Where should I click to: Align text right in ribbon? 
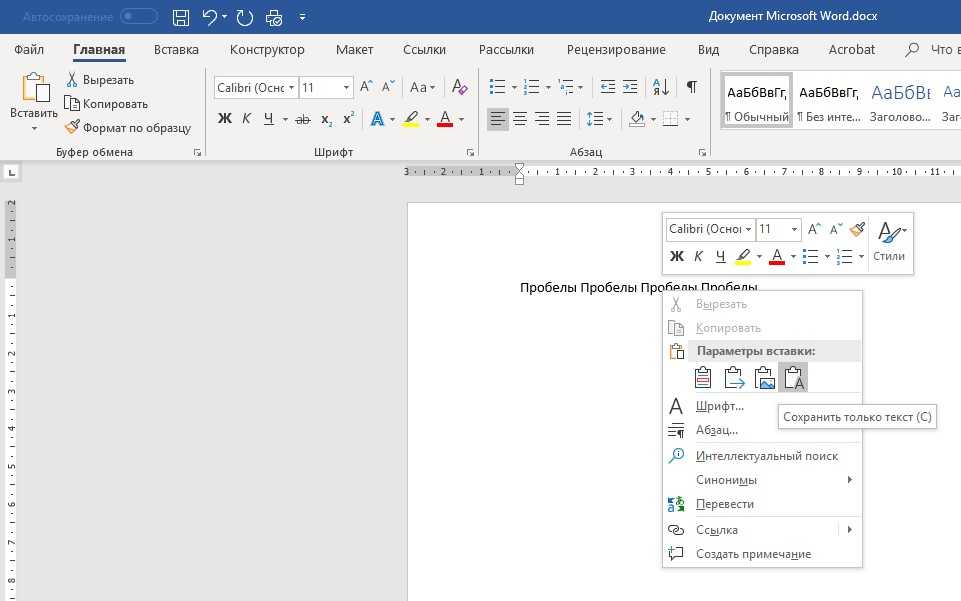[x=542, y=119]
